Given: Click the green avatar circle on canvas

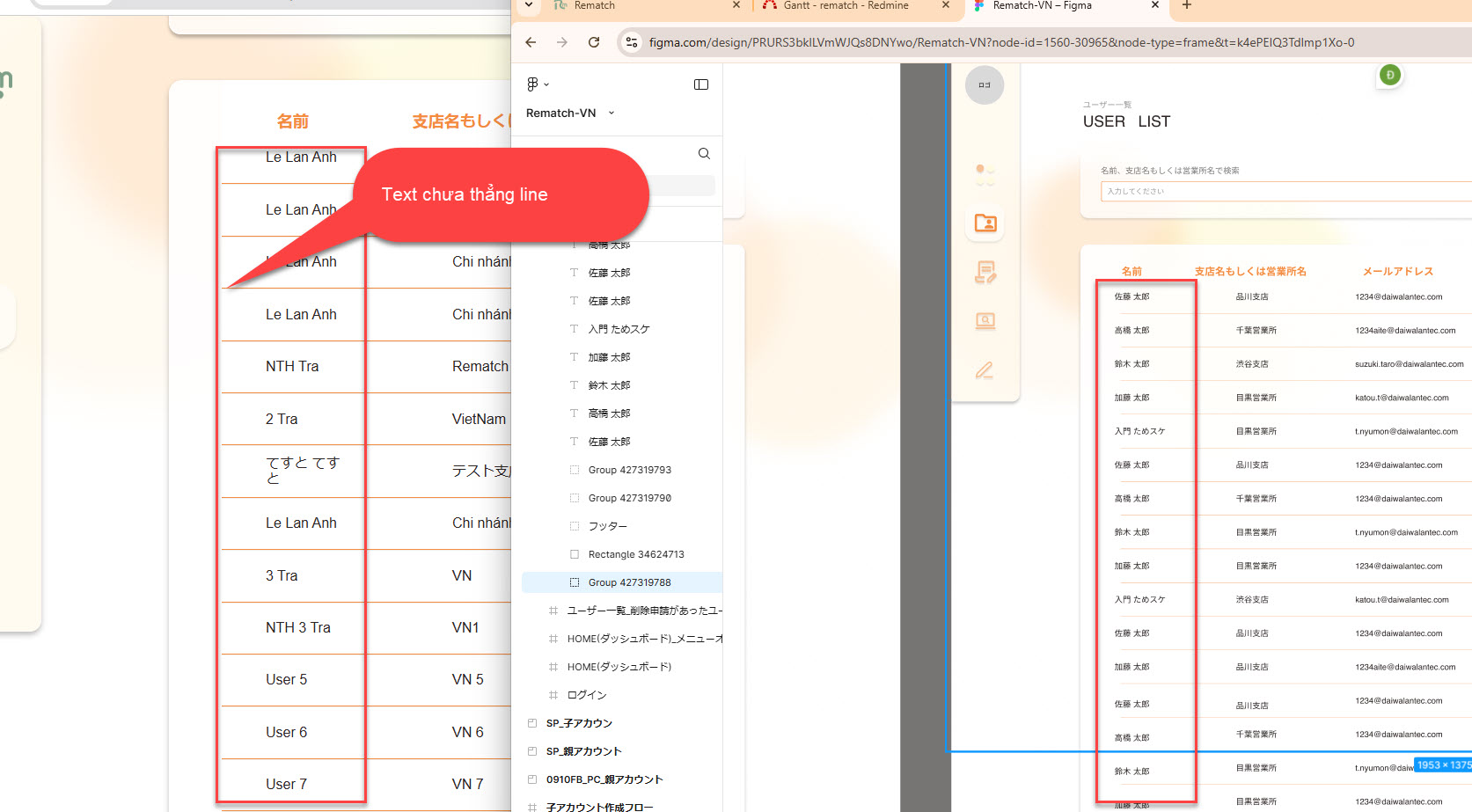Looking at the screenshot, I should pos(1390,76).
